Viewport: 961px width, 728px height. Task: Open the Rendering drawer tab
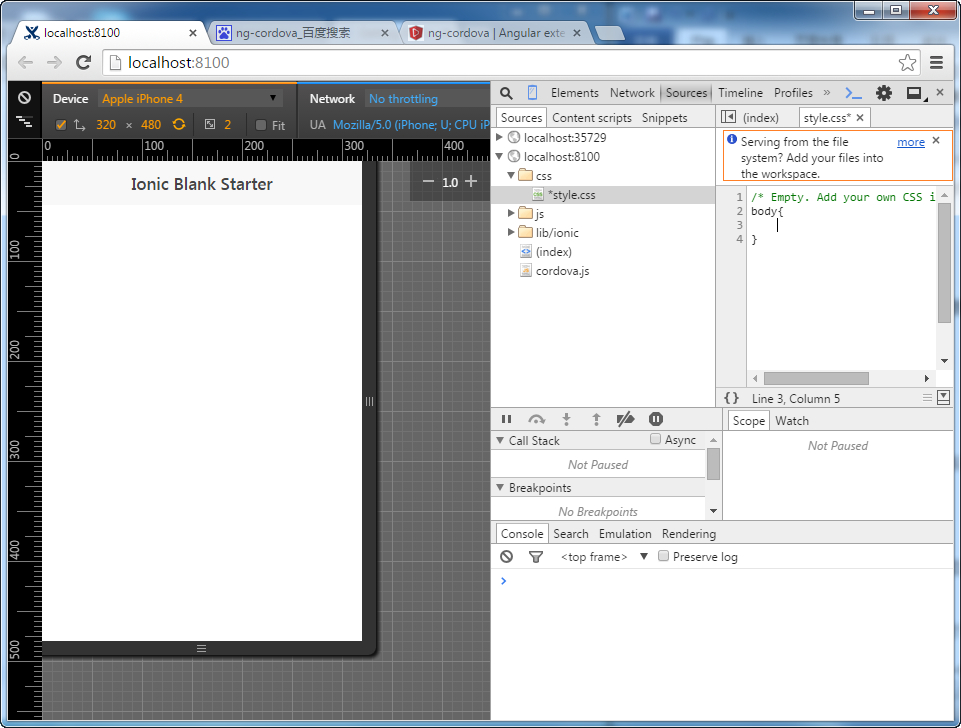click(x=689, y=534)
